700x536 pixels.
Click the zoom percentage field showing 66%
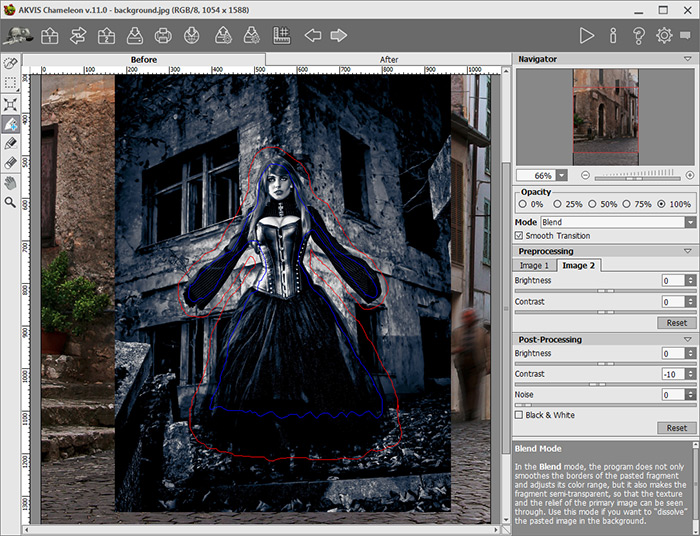537,175
